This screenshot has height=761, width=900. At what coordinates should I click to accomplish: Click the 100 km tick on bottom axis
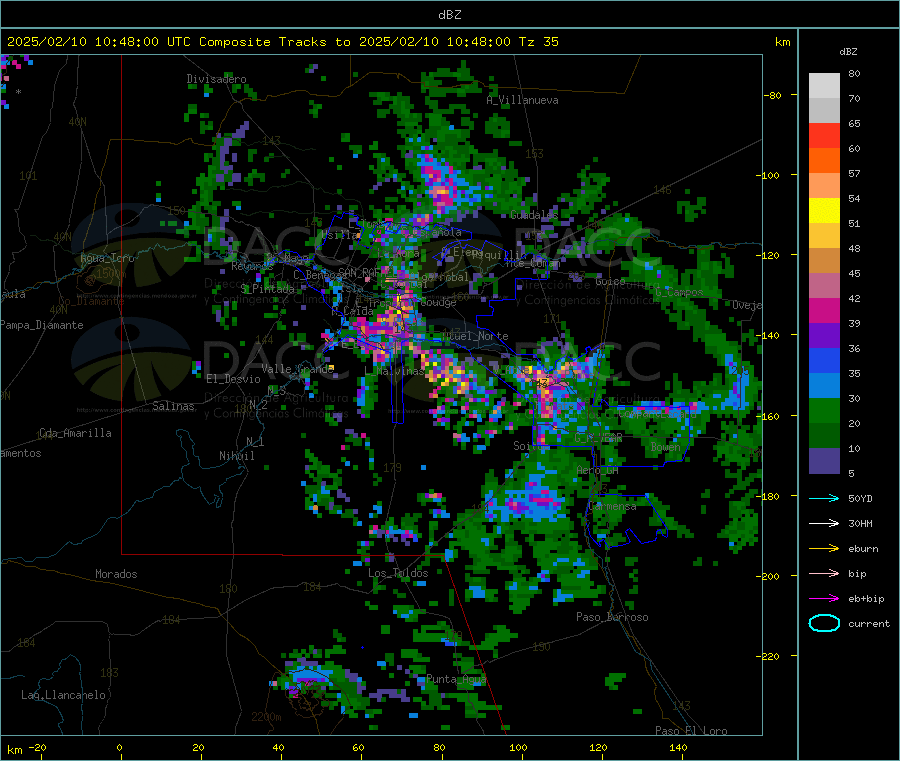click(x=518, y=747)
